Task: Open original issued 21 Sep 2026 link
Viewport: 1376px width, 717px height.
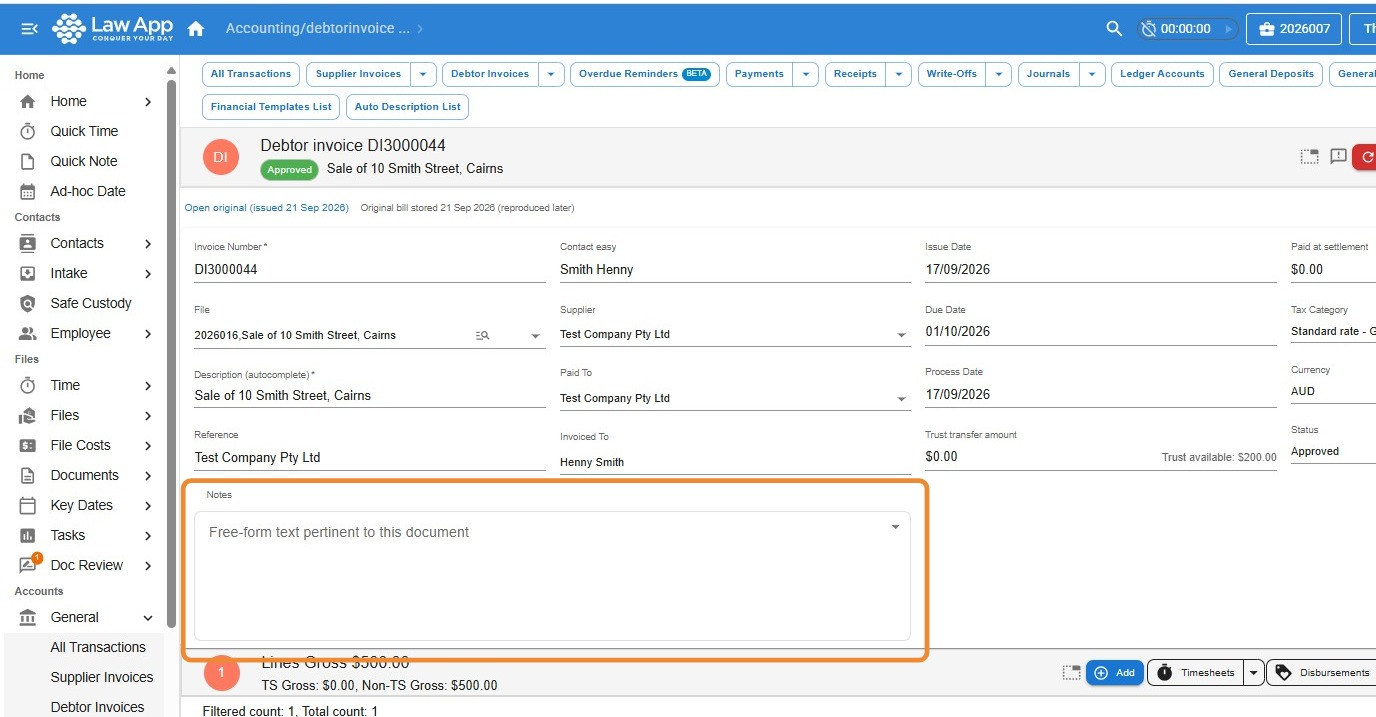Action: point(266,208)
